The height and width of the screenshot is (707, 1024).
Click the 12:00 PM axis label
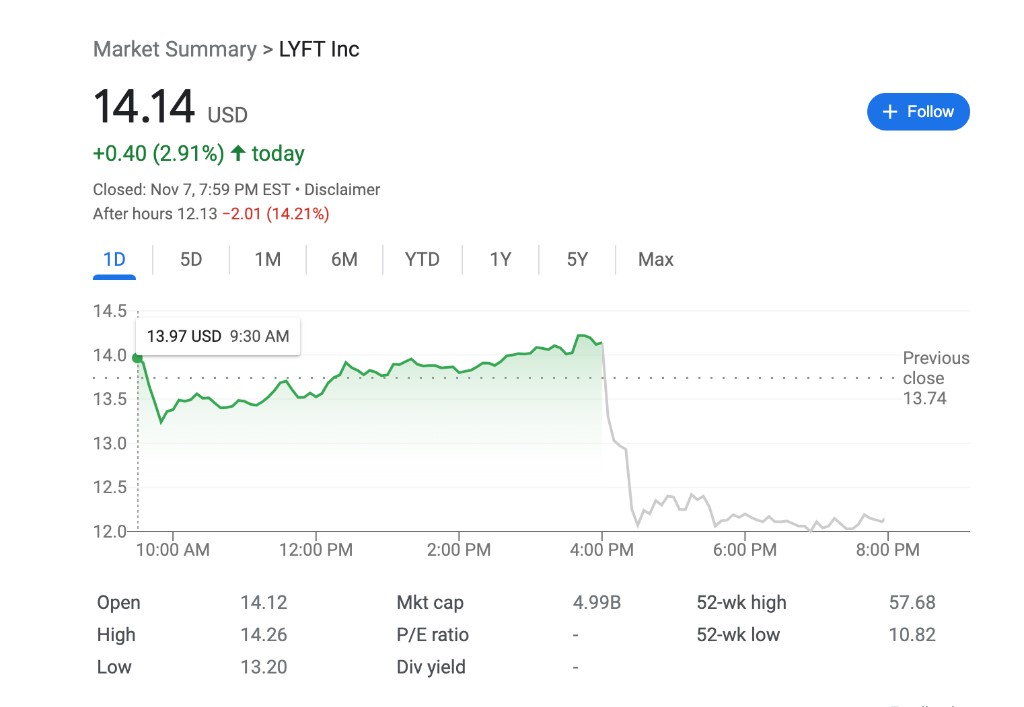tap(314, 549)
